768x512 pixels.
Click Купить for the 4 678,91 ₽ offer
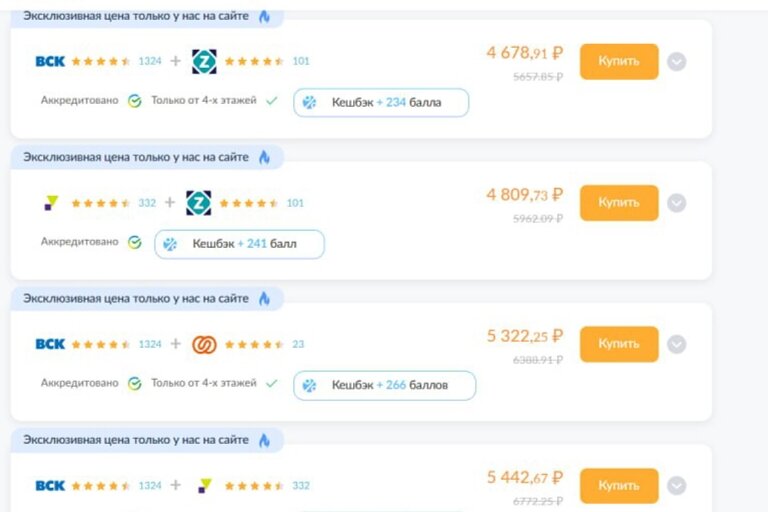pyautogui.click(x=618, y=61)
